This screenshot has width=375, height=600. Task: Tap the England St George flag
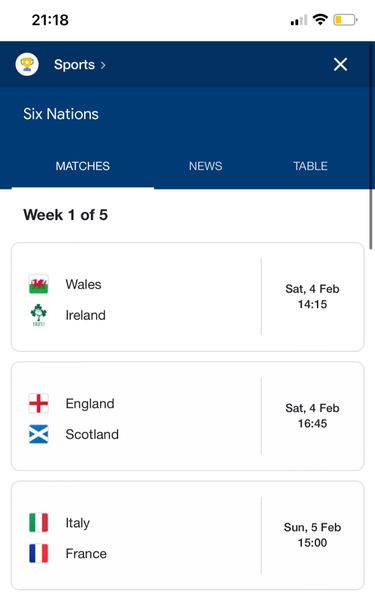(x=39, y=403)
